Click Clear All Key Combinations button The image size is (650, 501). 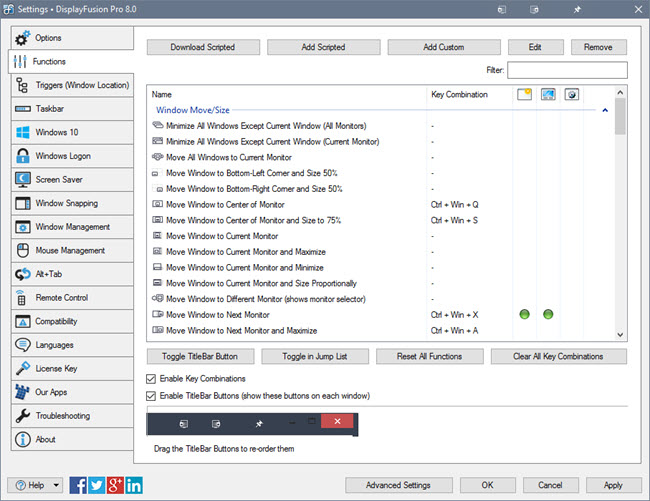(559, 356)
